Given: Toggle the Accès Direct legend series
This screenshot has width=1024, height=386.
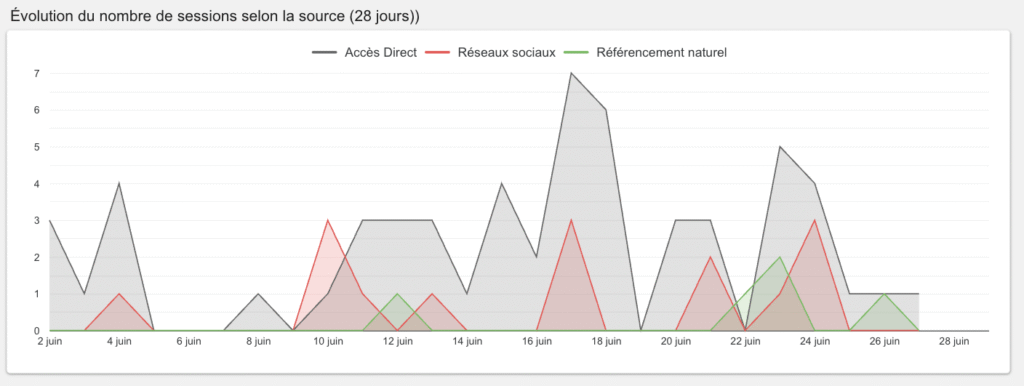Looking at the screenshot, I should coord(364,52).
